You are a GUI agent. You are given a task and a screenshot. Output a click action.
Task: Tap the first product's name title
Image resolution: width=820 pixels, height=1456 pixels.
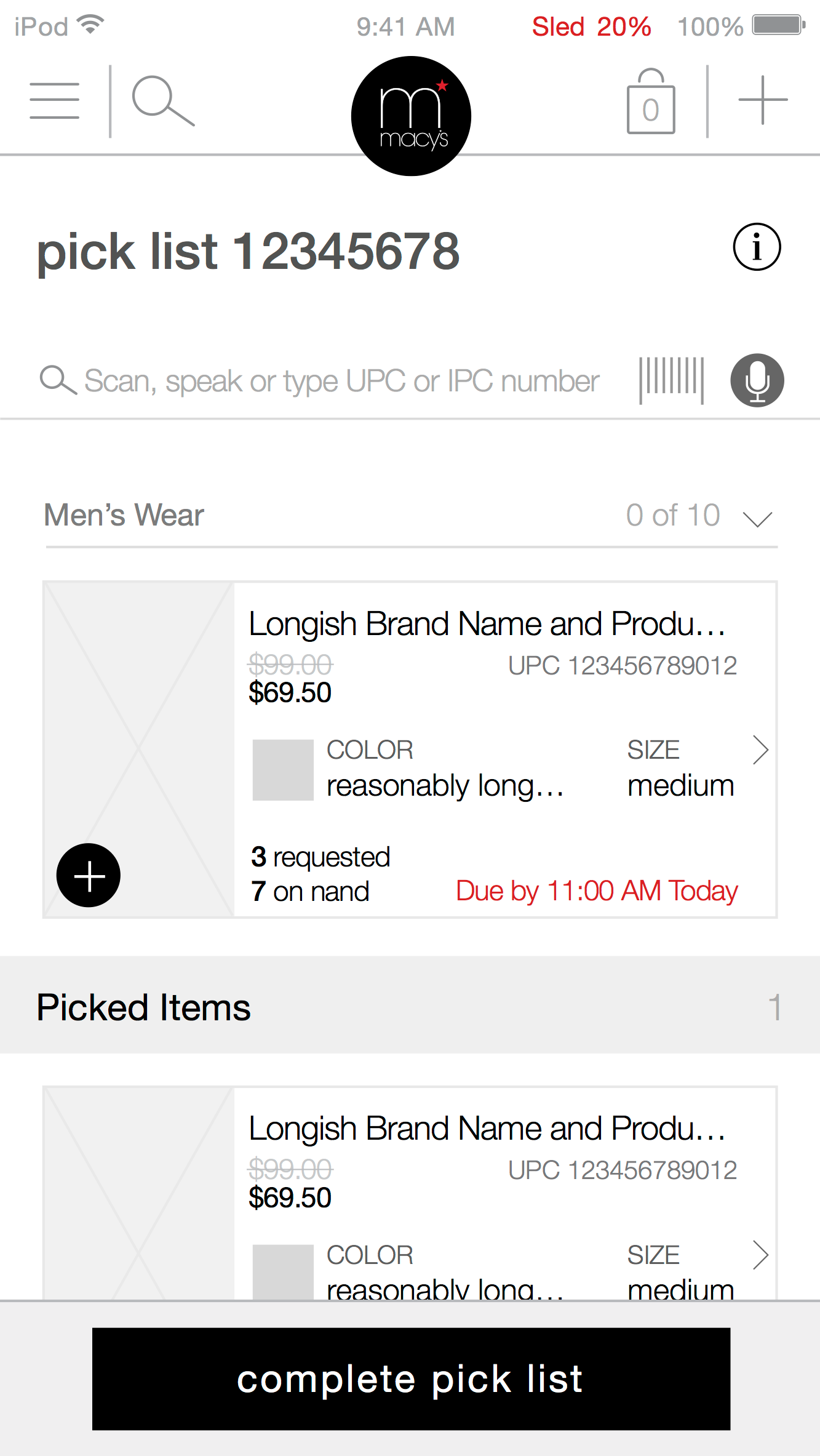click(x=487, y=624)
